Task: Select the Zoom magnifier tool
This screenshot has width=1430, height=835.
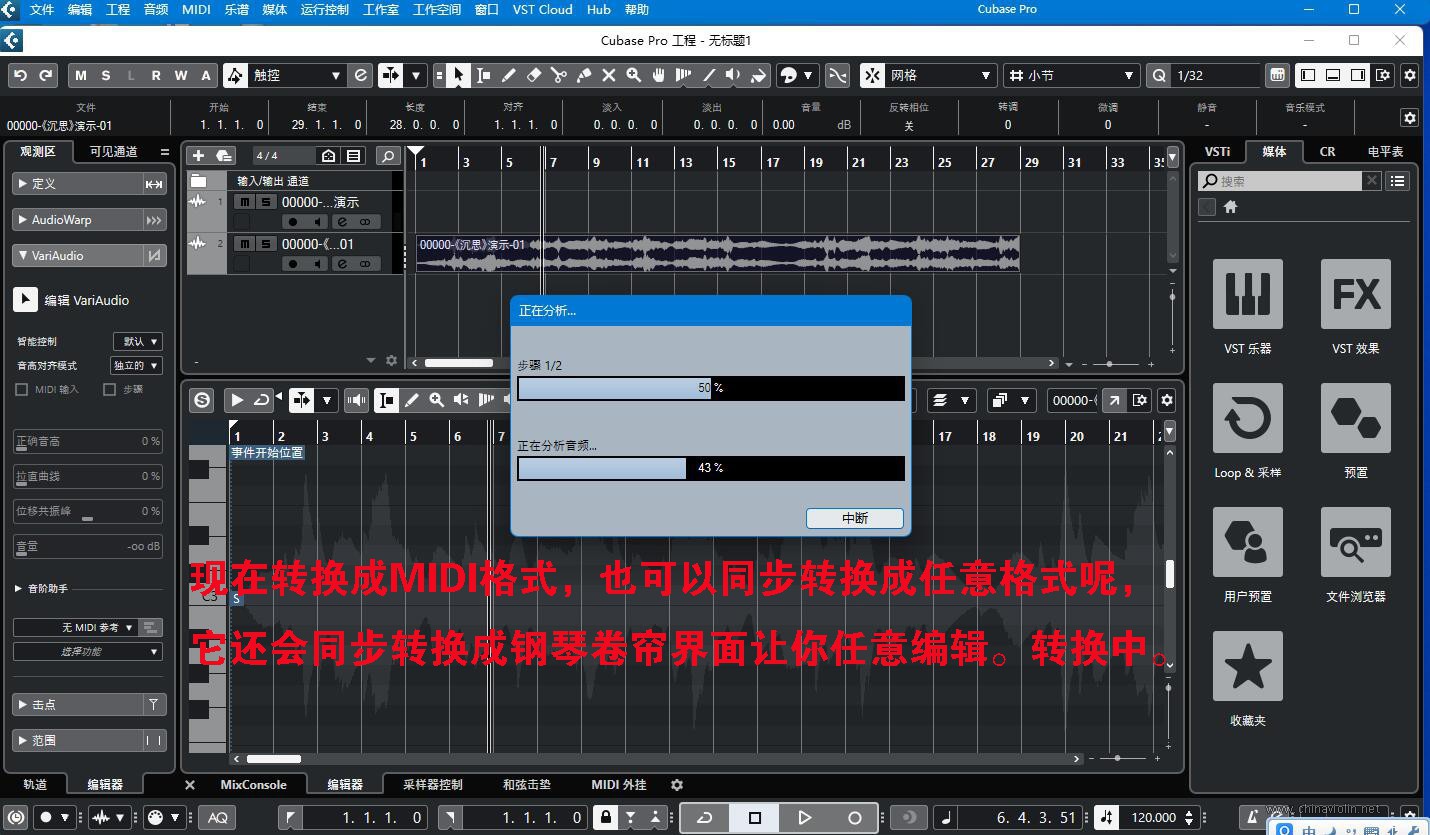Action: click(633, 75)
